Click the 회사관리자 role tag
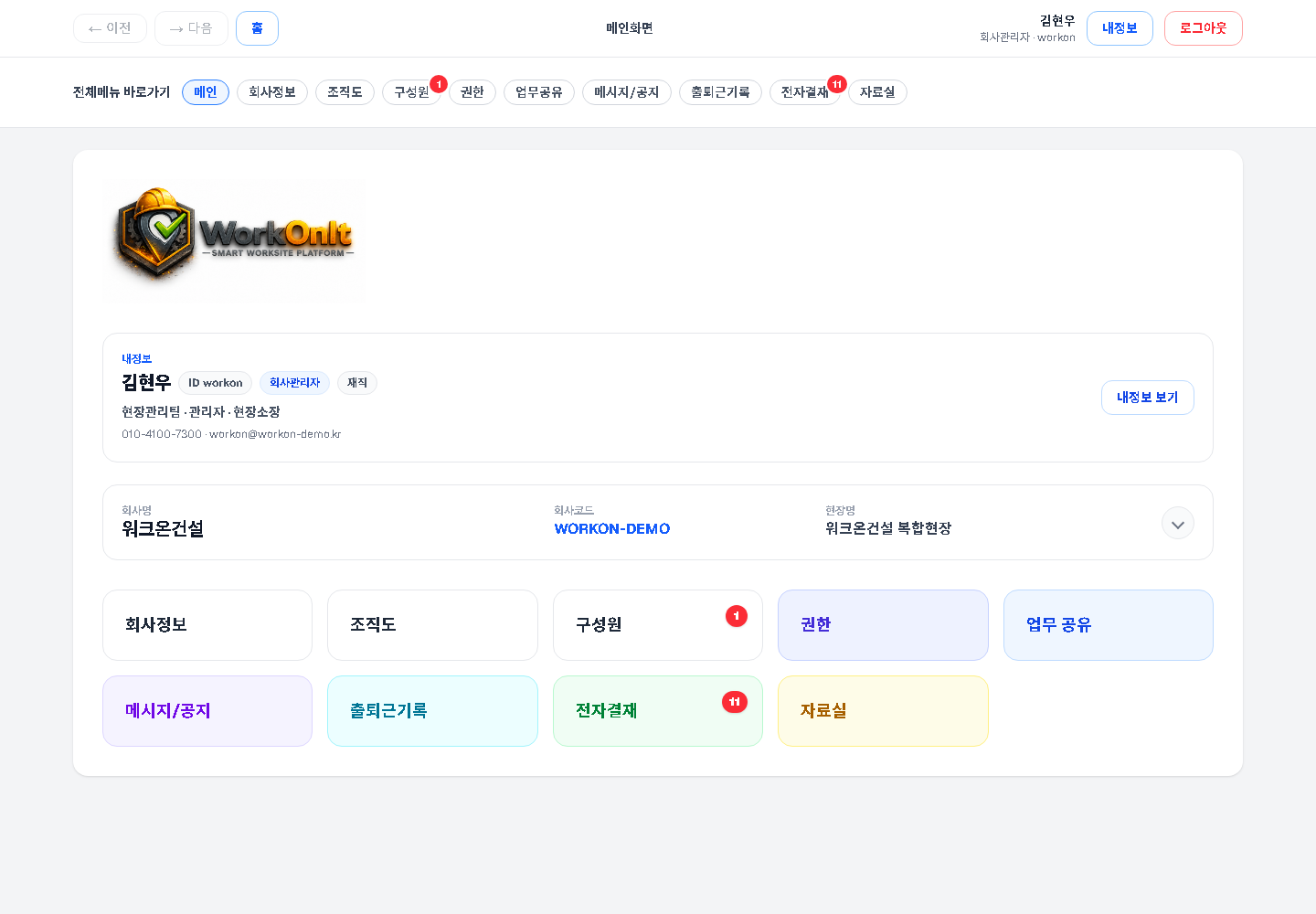Screen dimensions: 1316x914 (x=294, y=383)
